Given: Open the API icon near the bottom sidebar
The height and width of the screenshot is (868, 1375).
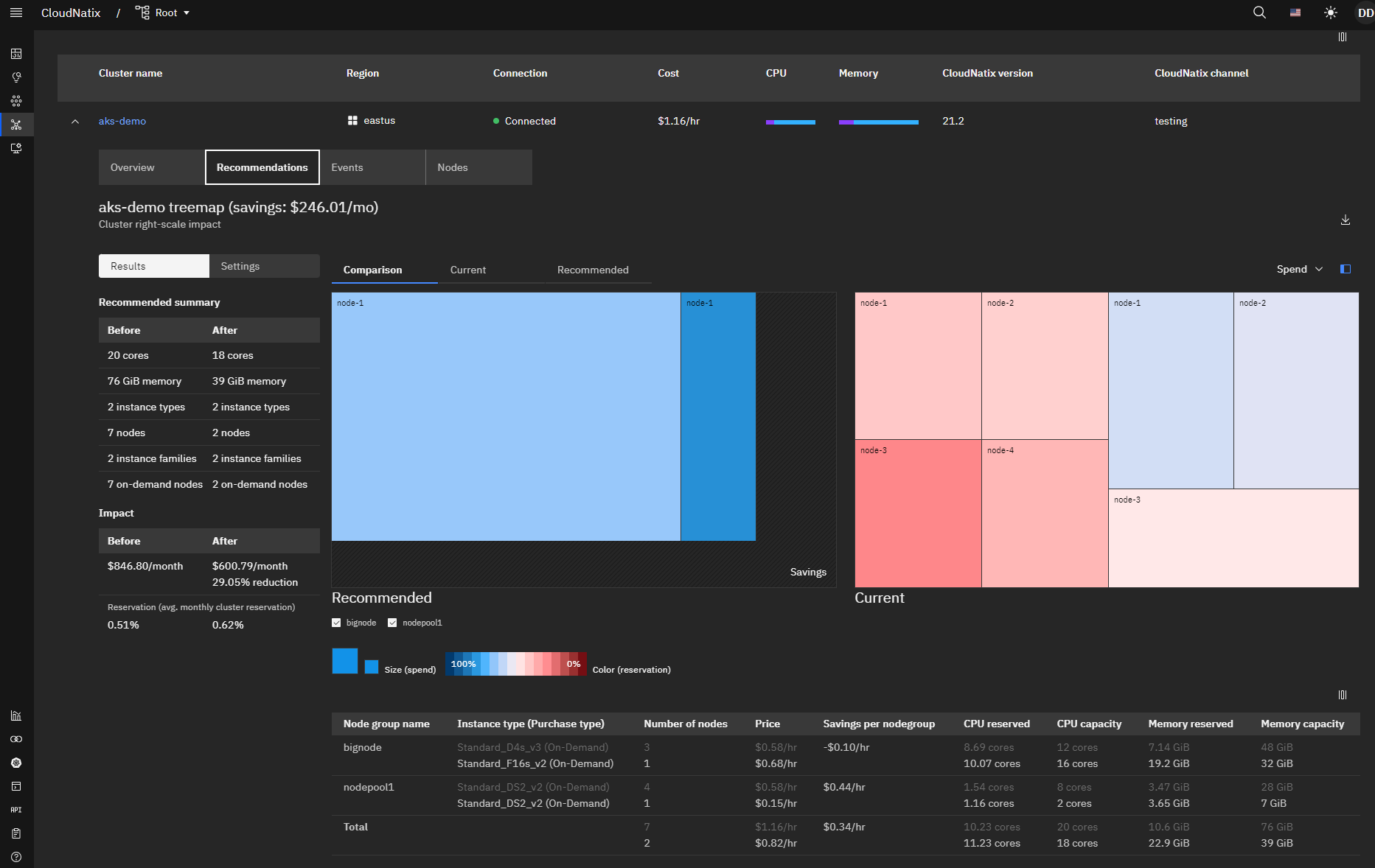Looking at the screenshot, I should pos(15,810).
